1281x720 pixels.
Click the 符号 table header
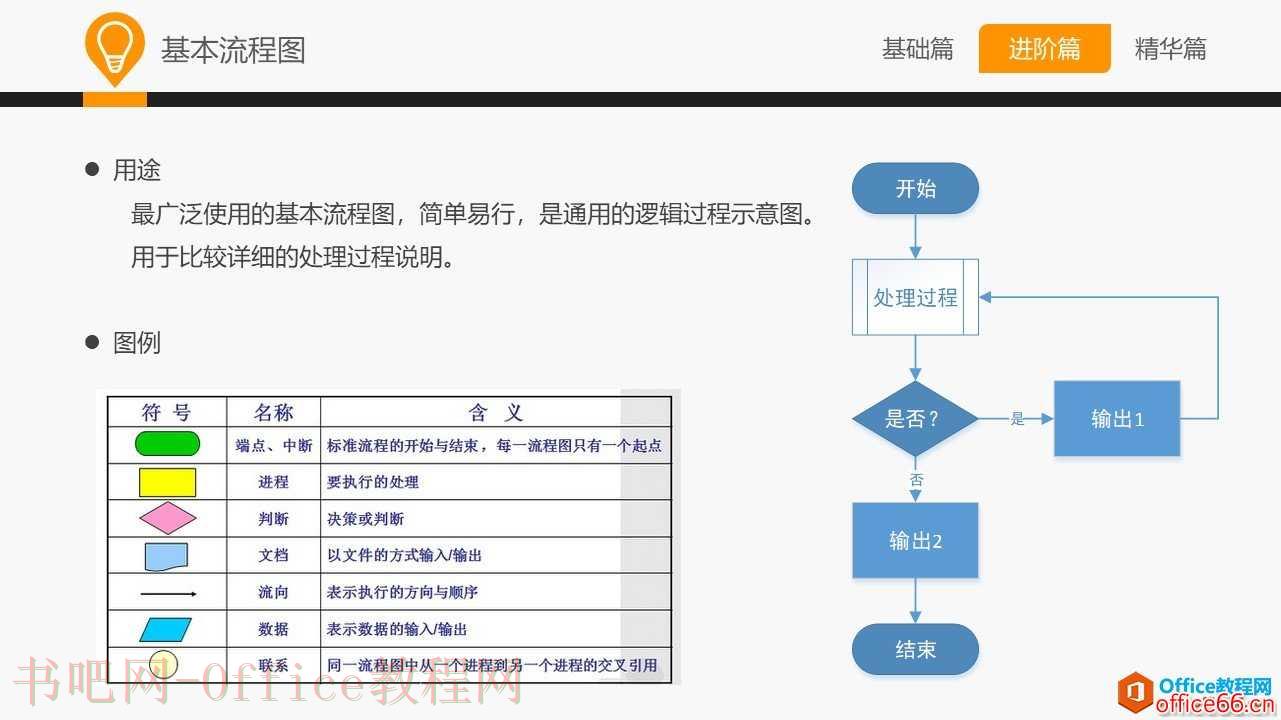click(167, 412)
